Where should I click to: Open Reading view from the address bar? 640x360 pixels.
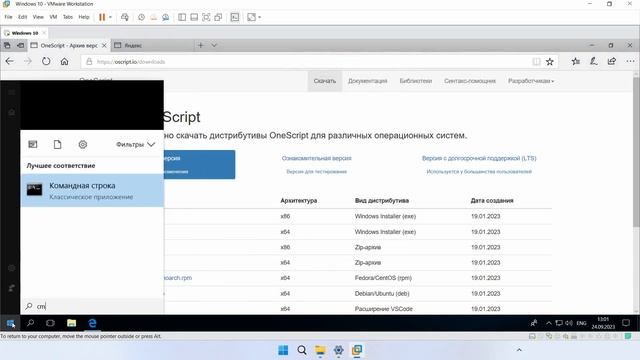[536, 62]
